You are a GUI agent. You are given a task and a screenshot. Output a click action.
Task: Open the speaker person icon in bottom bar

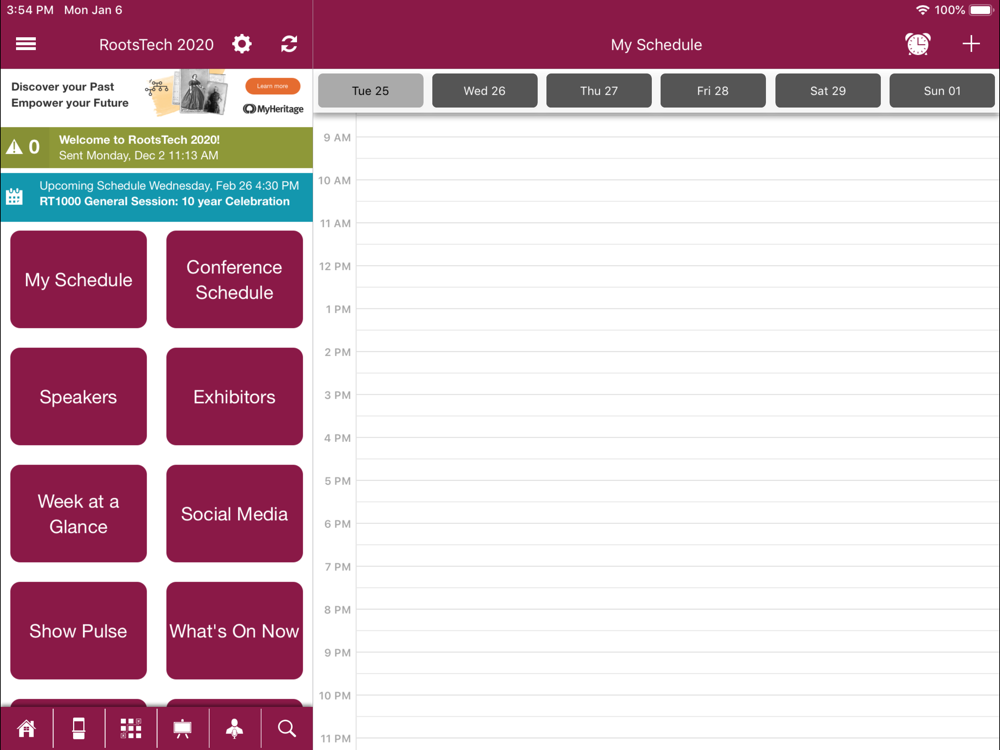coord(235,728)
